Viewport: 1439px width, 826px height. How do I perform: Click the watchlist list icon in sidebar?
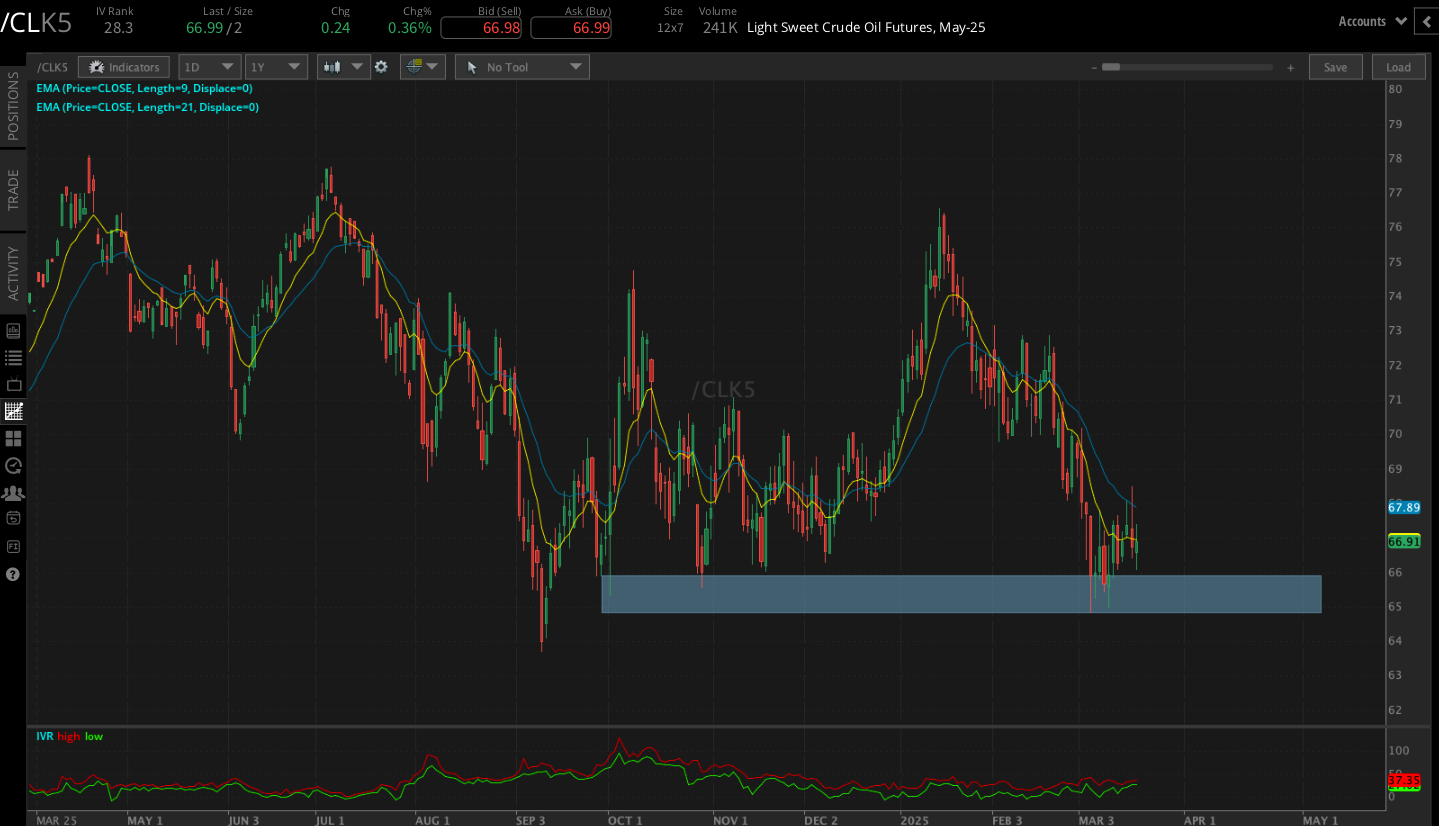(13, 356)
